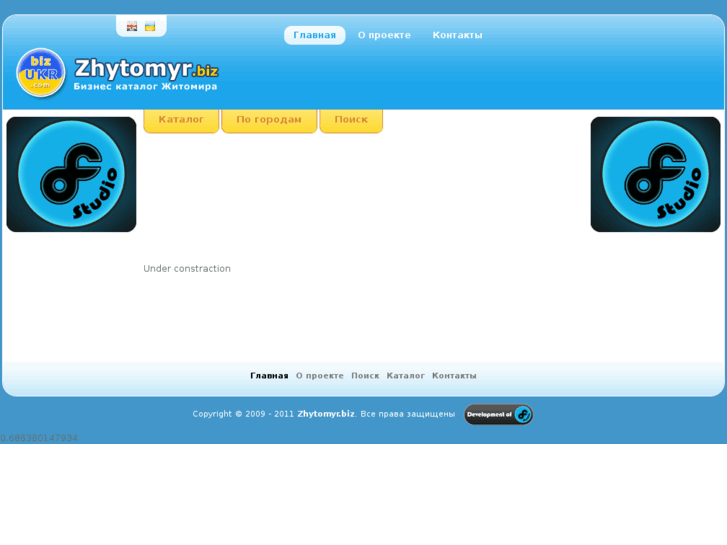This screenshot has height=545, width=727.
Task: Click the Under constraction text
Action: point(187,269)
